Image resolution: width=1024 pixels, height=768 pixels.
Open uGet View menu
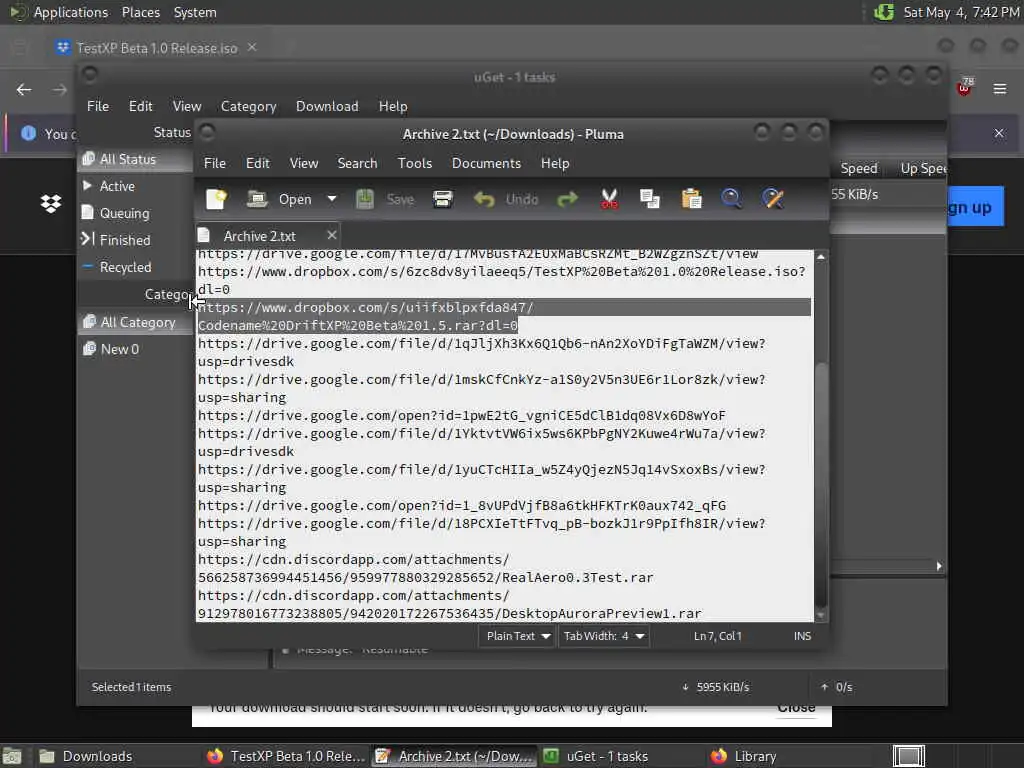187,106
